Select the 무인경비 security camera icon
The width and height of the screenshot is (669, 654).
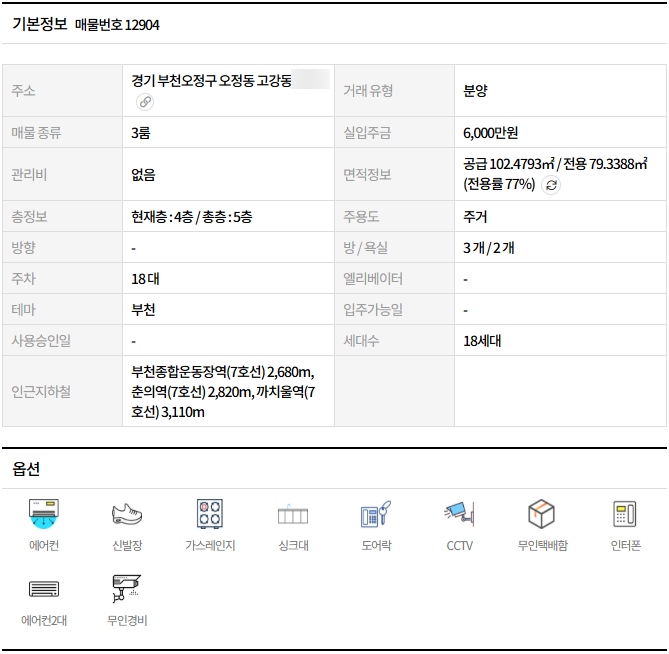pyautogui.click(x=127, y=590)
